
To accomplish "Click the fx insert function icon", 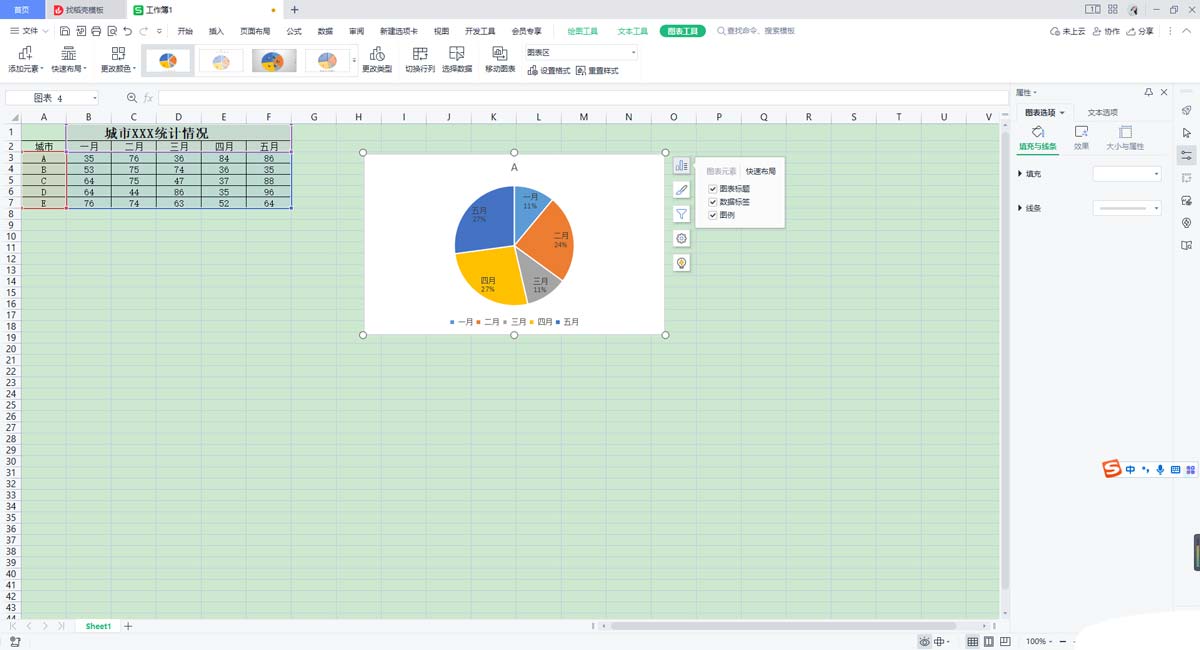I will pyautogui.click(x=149, y=98).
